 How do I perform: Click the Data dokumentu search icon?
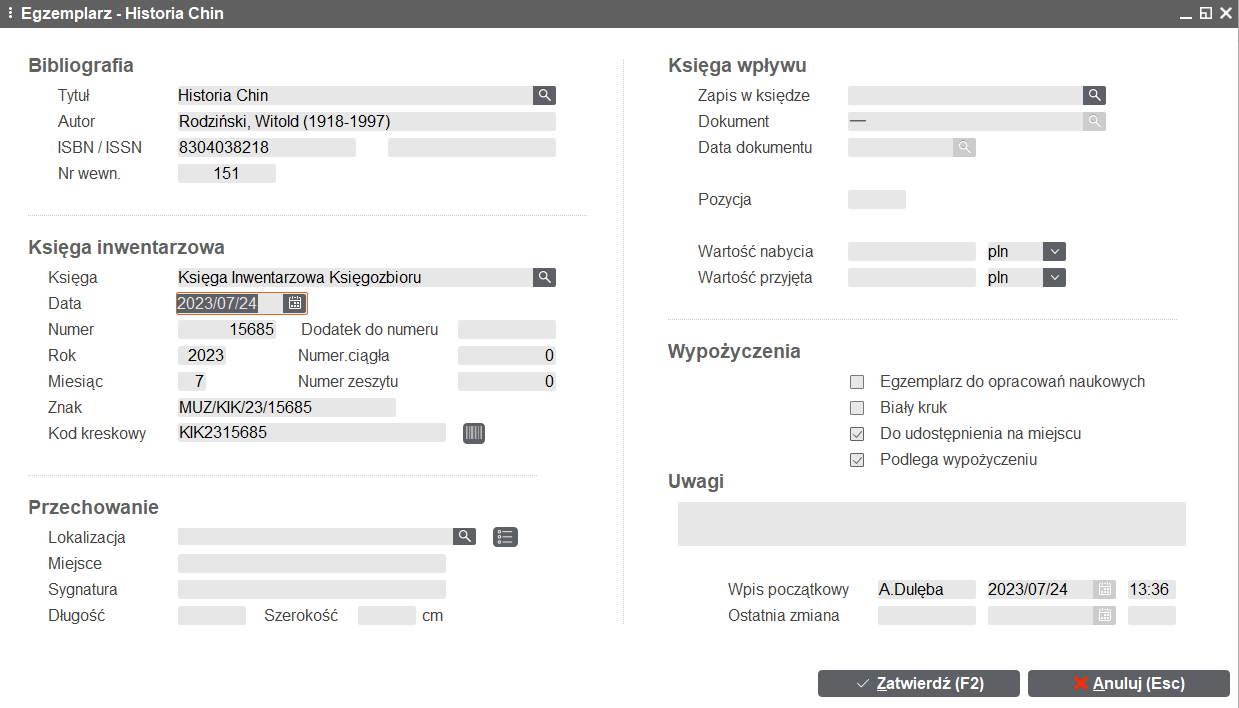pos(964,147)
